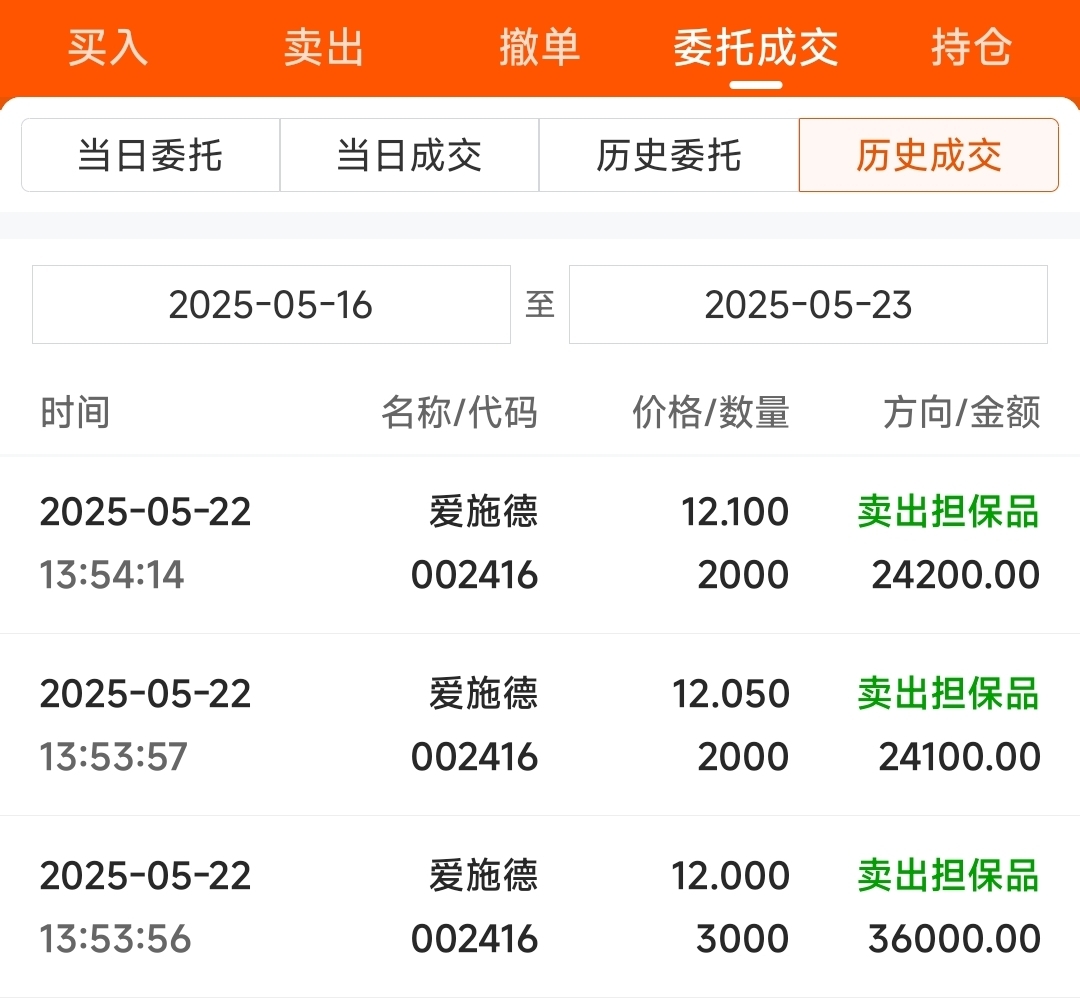Open the trade at 13:53:57
The width and height of the screenshot is (1080, 1006).
[540, 725]
